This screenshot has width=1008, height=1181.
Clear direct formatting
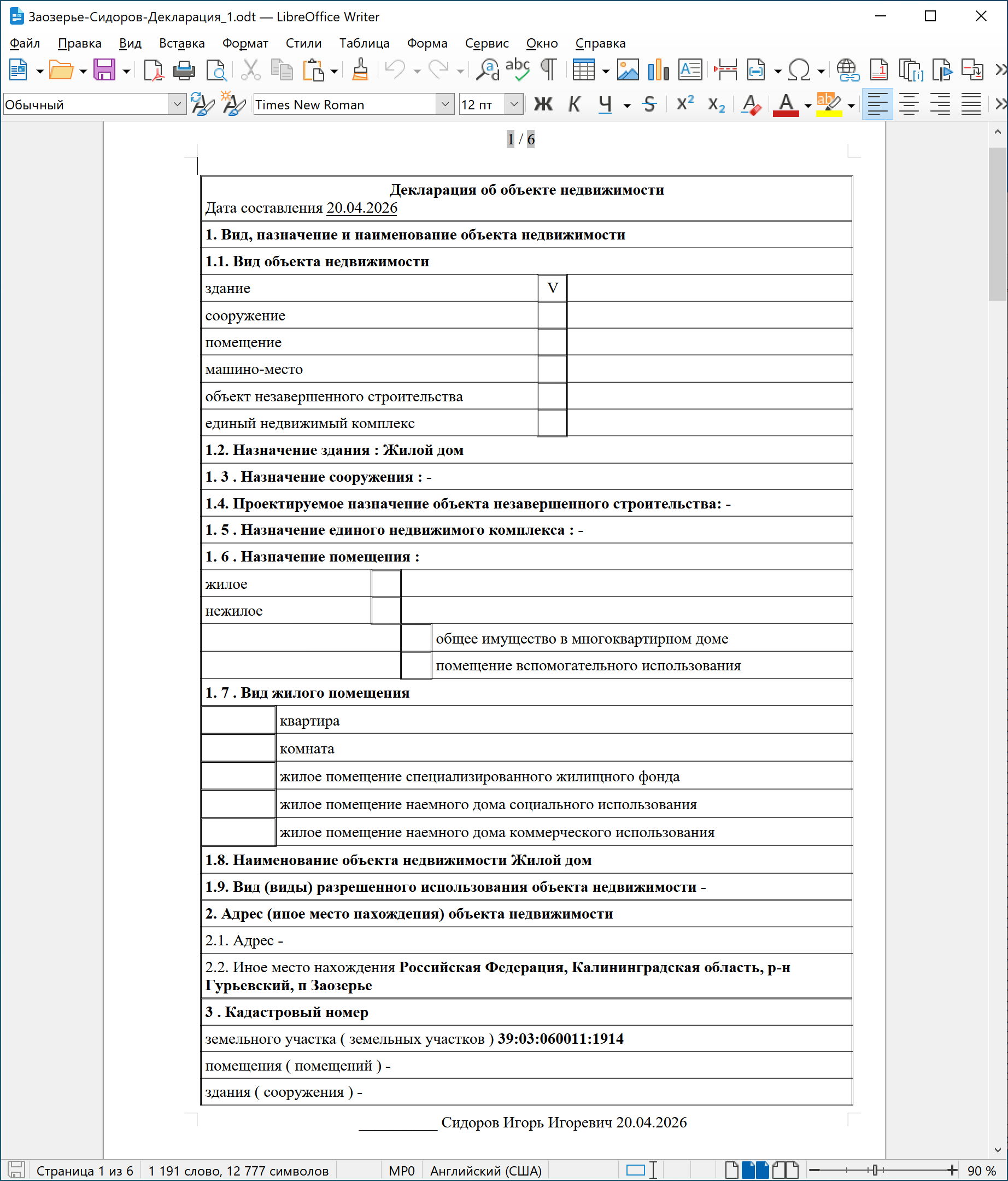pyautogui.click(x=751, y=105)
